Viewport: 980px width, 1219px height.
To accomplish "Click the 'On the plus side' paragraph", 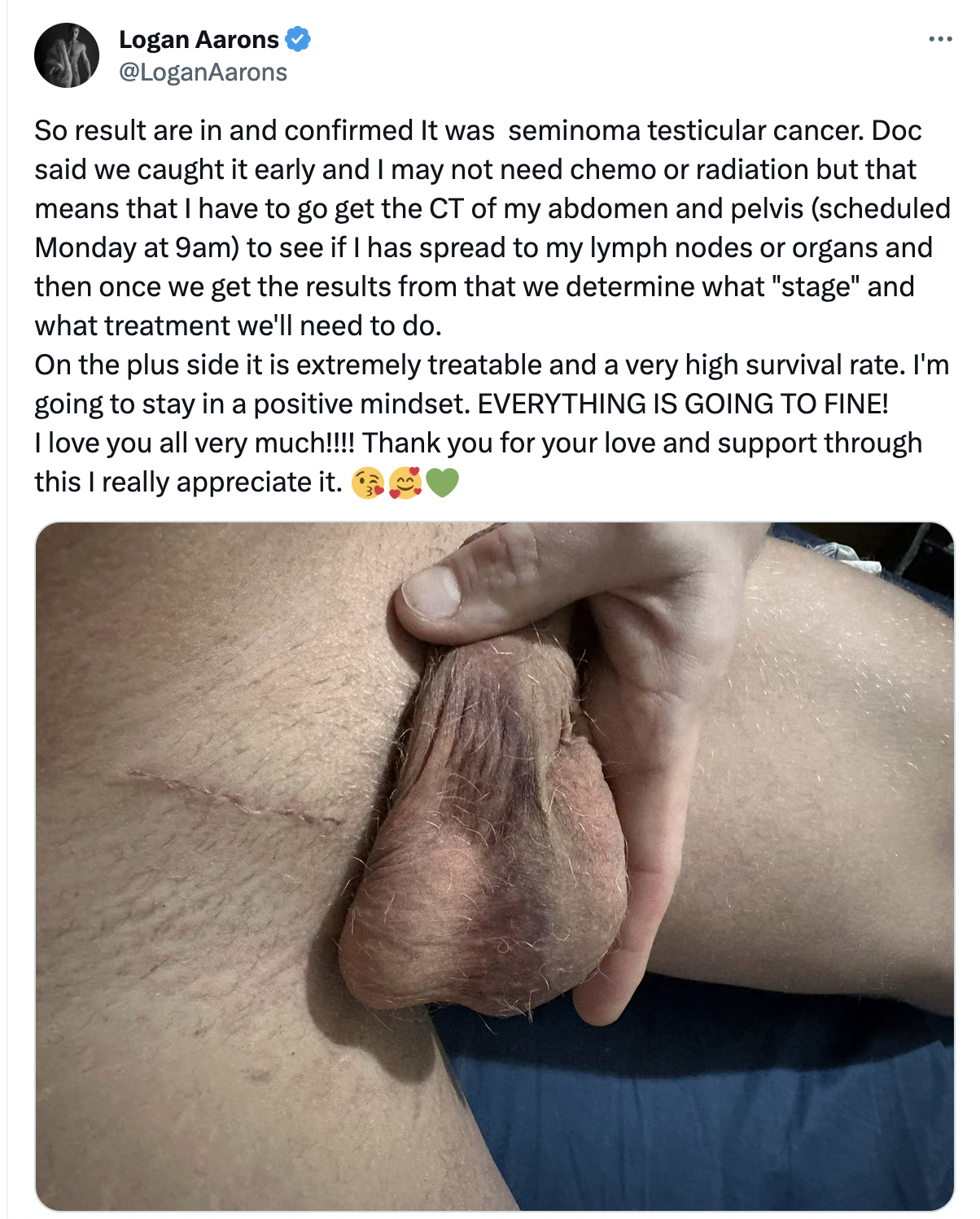I will pyautogui.click(x=492, y=384).
